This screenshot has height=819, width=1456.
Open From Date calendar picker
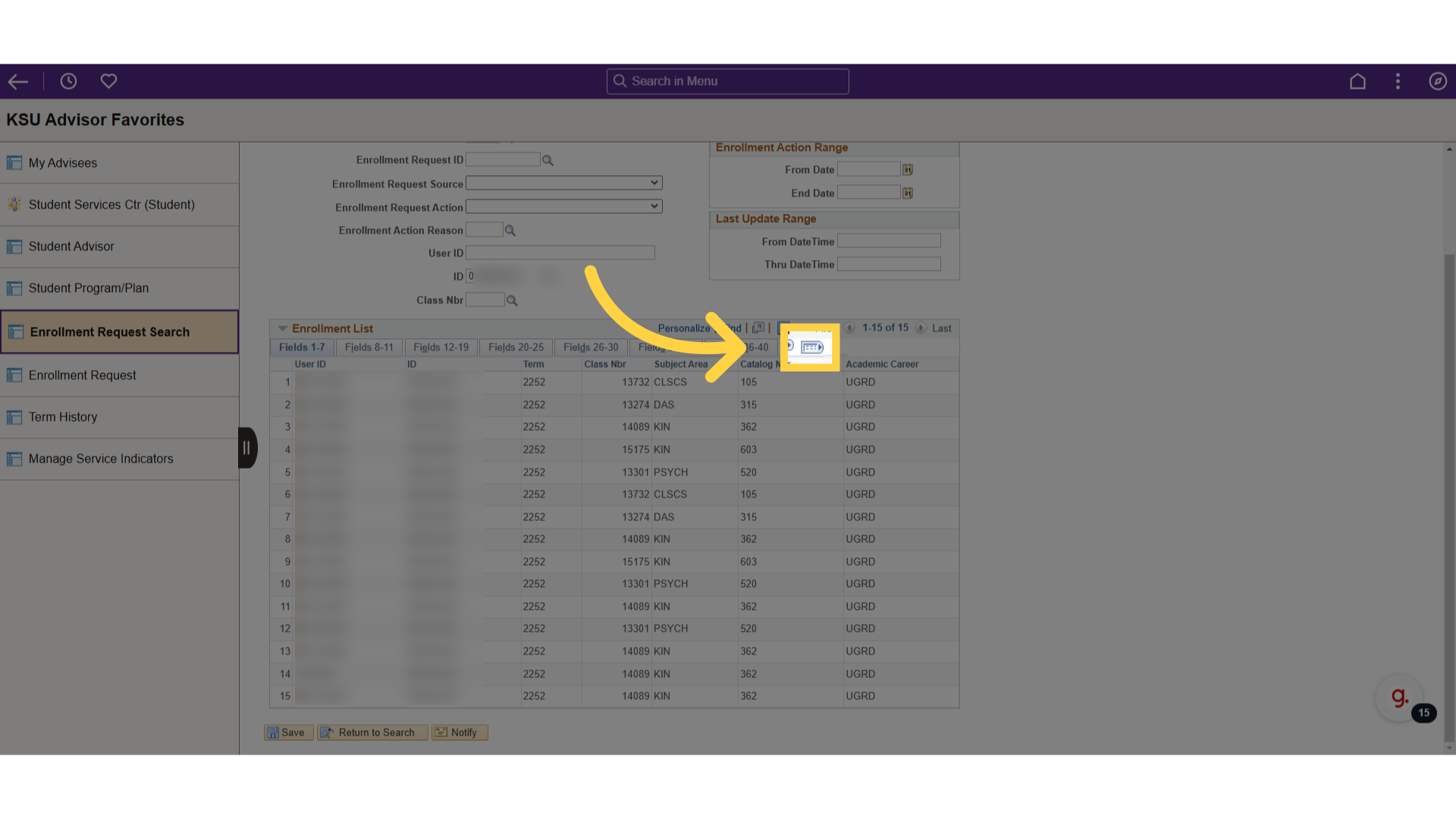pos(908,170)
